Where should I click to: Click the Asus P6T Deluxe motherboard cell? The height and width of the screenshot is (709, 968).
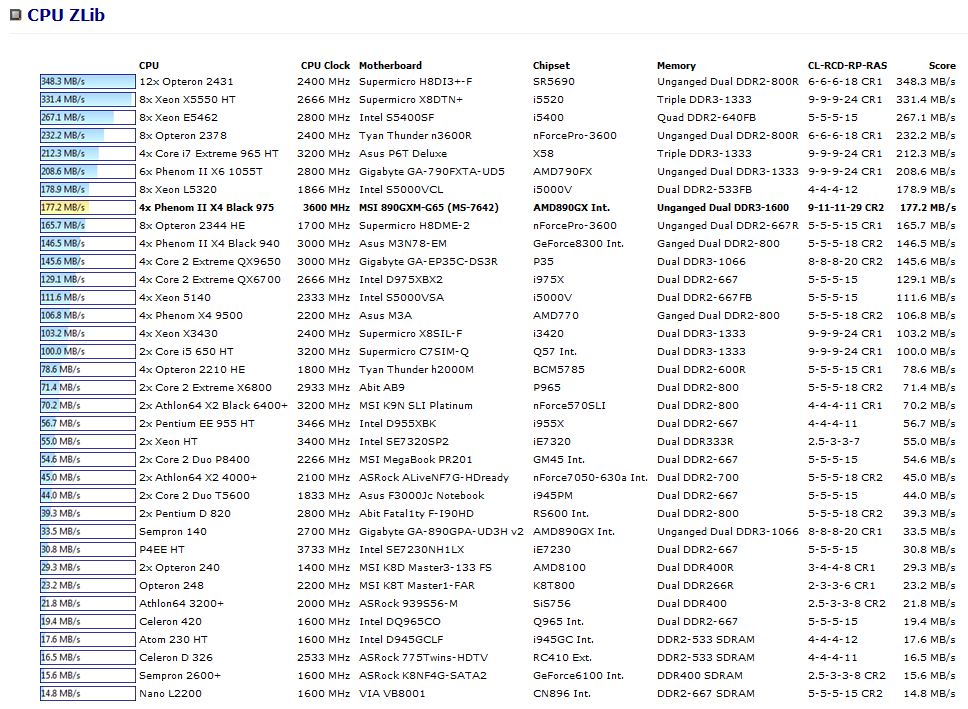pos(402,153)
